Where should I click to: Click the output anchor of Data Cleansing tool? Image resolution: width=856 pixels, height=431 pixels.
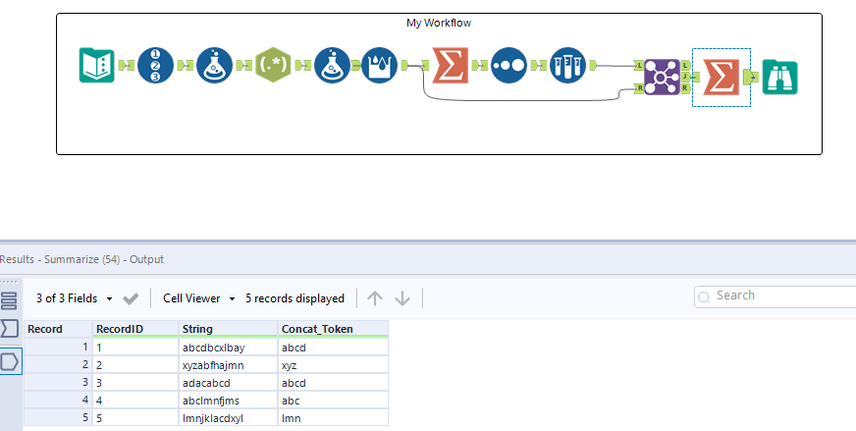405,66
